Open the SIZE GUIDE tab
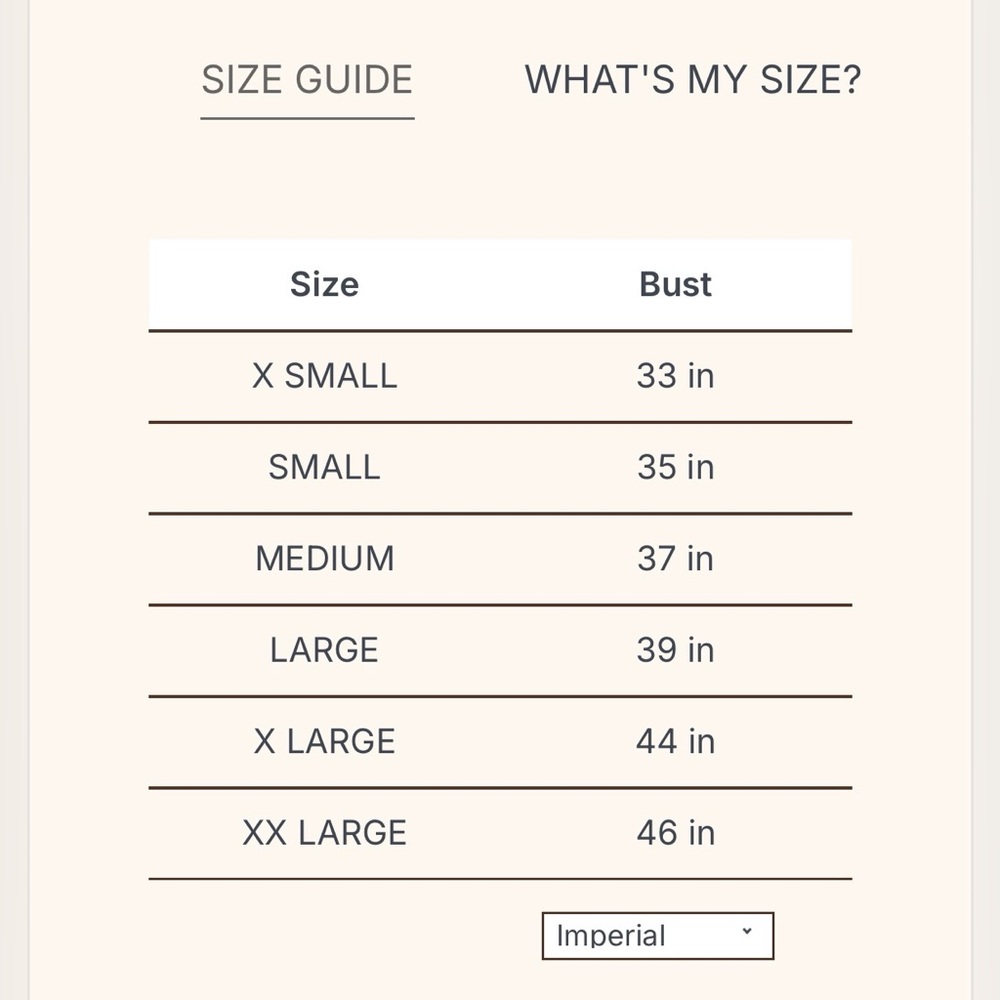1000x1000 pixels. pos(307,80)
